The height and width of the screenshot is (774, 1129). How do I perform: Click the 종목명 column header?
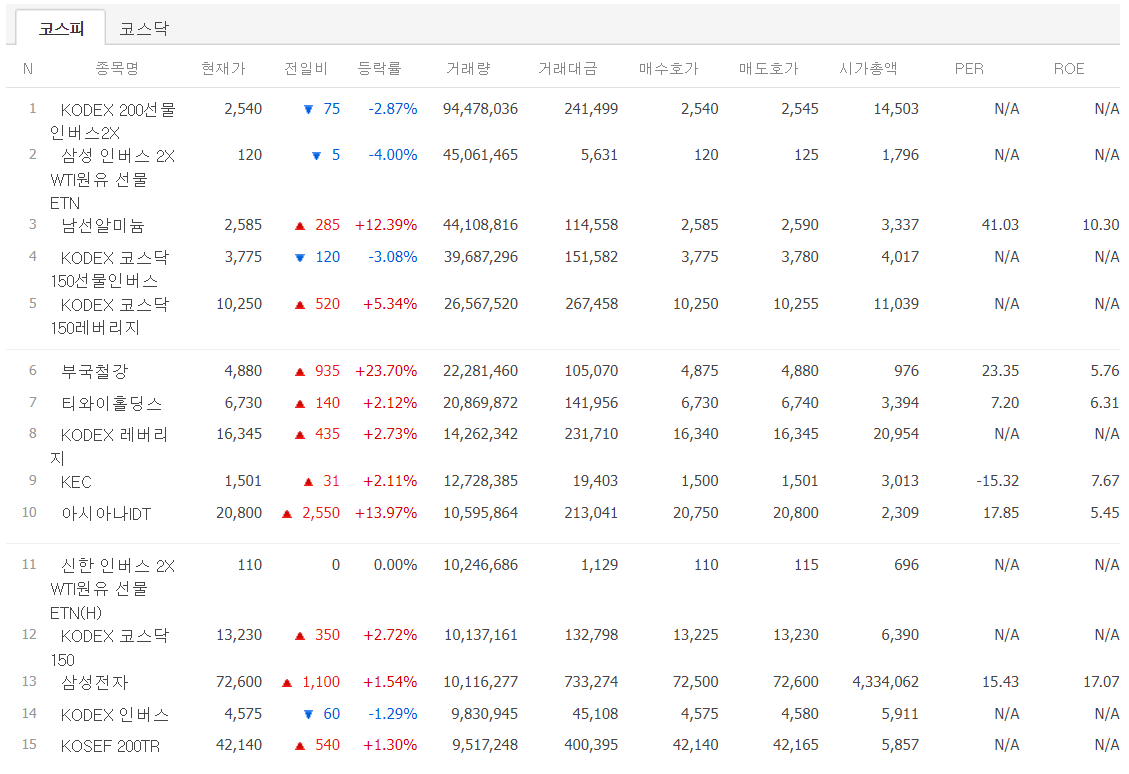117,68
